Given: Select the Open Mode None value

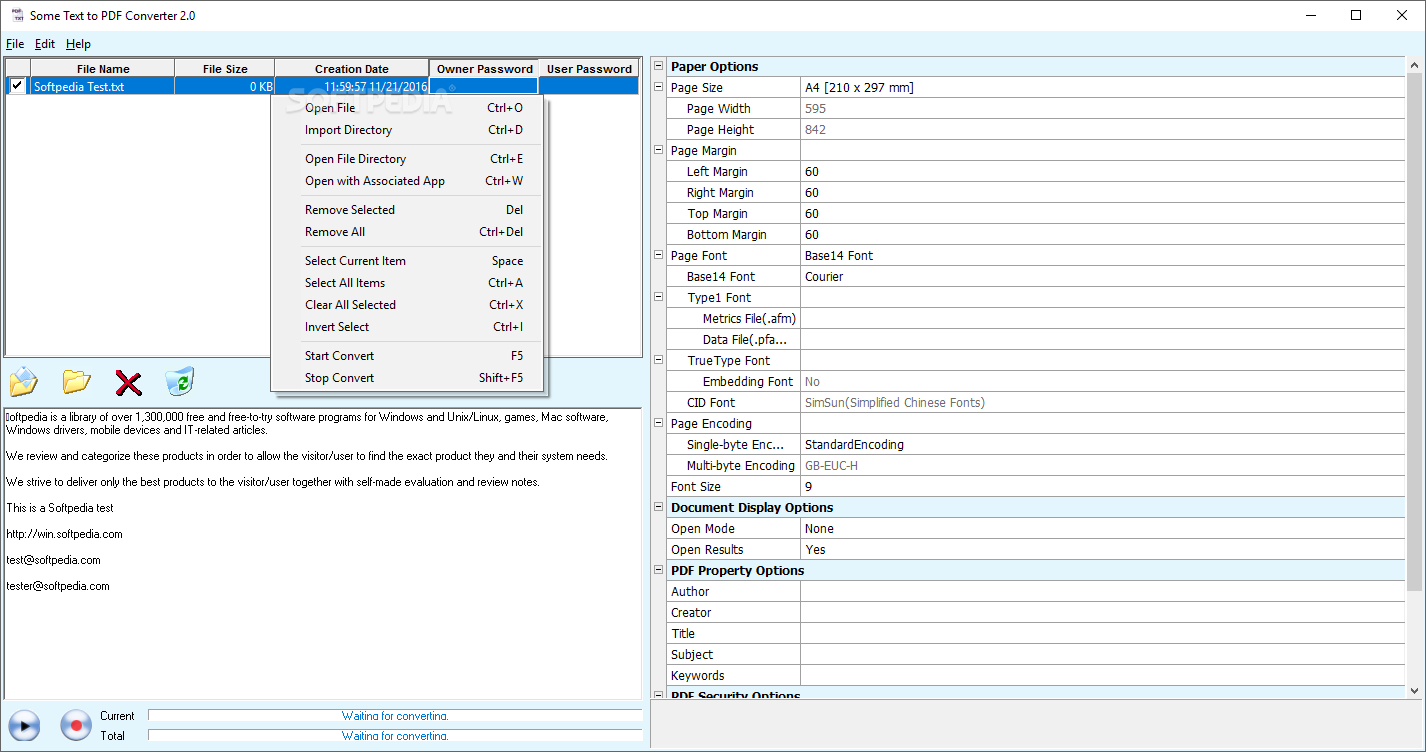Looking at the screenshot, I should pyautogui.click(x=1103, y=529).
